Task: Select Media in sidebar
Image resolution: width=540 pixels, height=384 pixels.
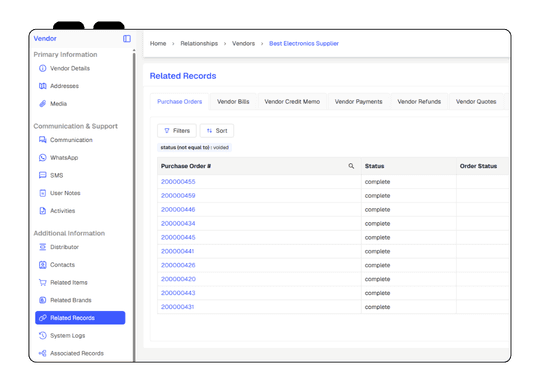Action: click(x=59, y=104)
